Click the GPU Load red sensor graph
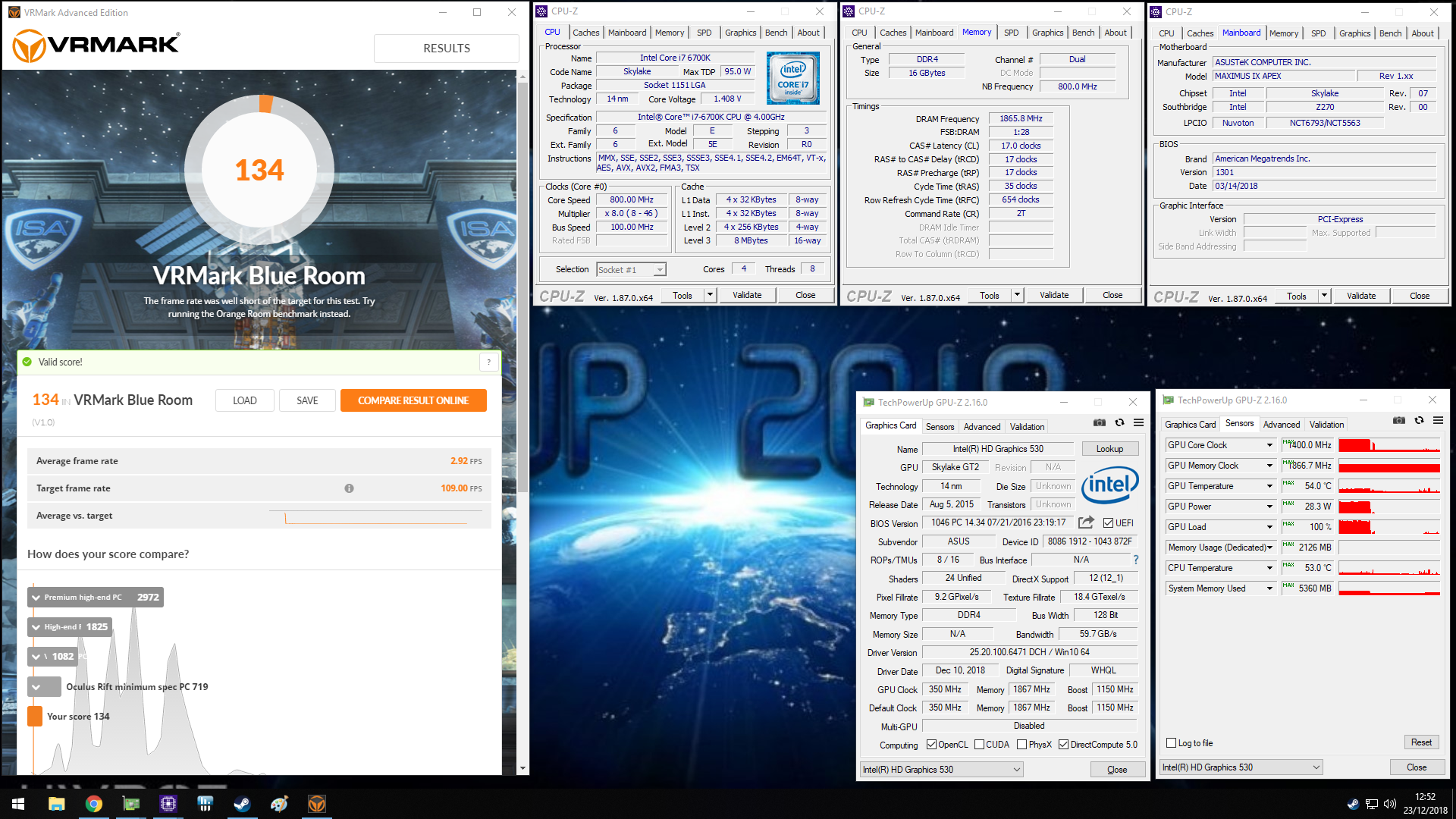Image resolution: width=1456 pixels, height=819 pixels. tap(1389, 527)
